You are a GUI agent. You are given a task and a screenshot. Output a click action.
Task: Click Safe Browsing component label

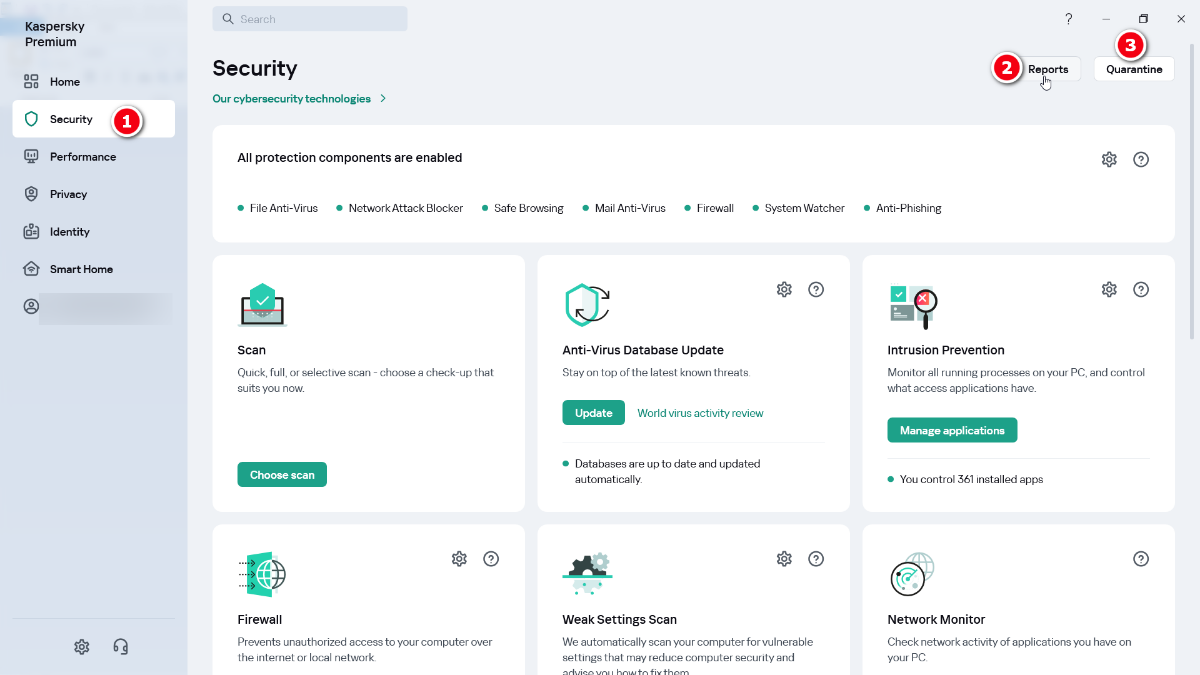click(529, 208)
